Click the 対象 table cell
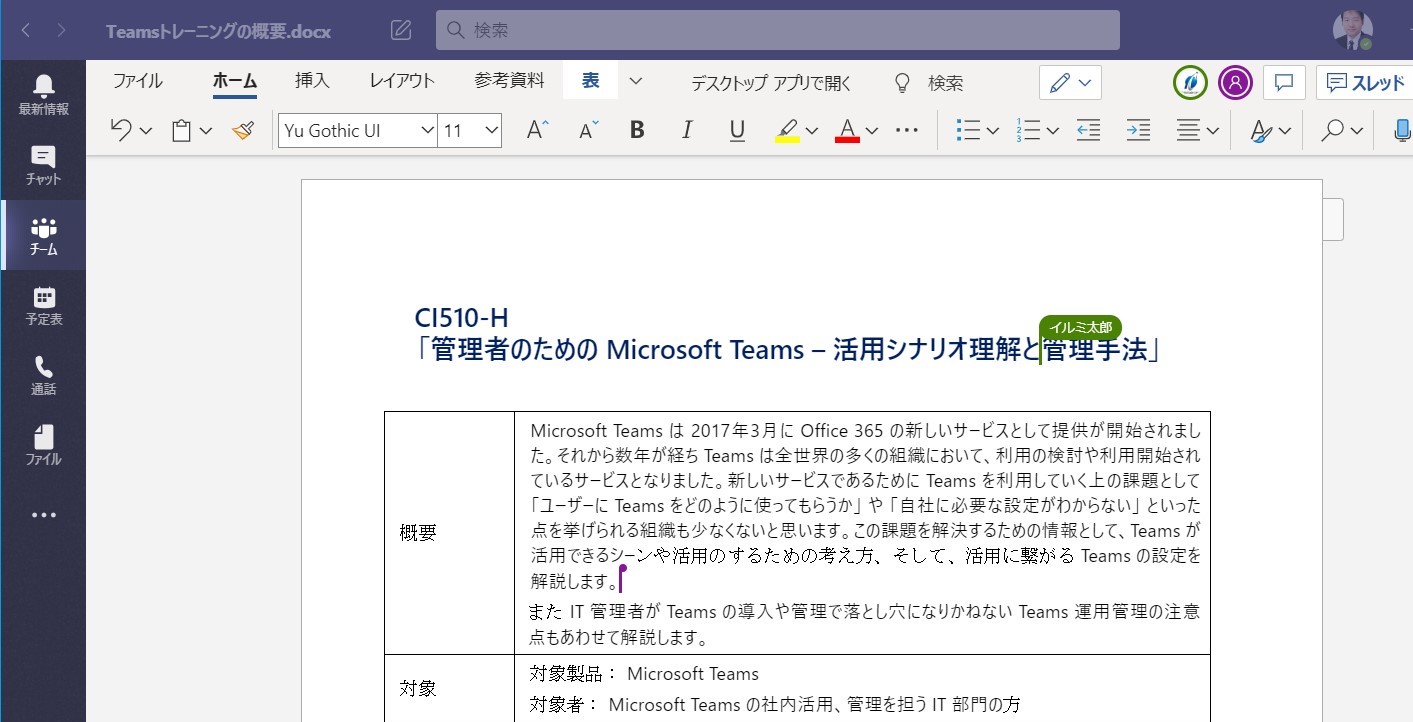Image resolution: width=1413 pixels, height=722 pixels. point(449,688)
